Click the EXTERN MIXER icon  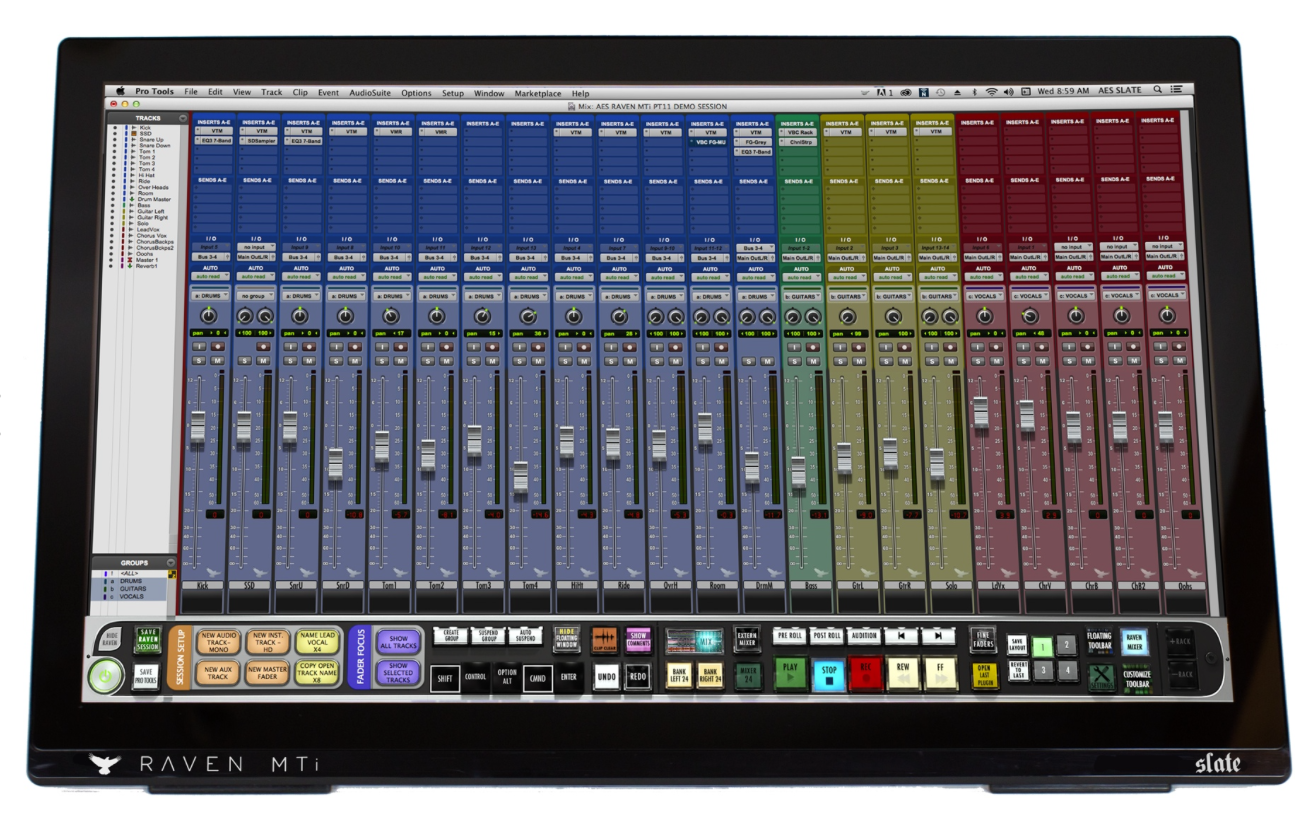(x=747, y=637)
